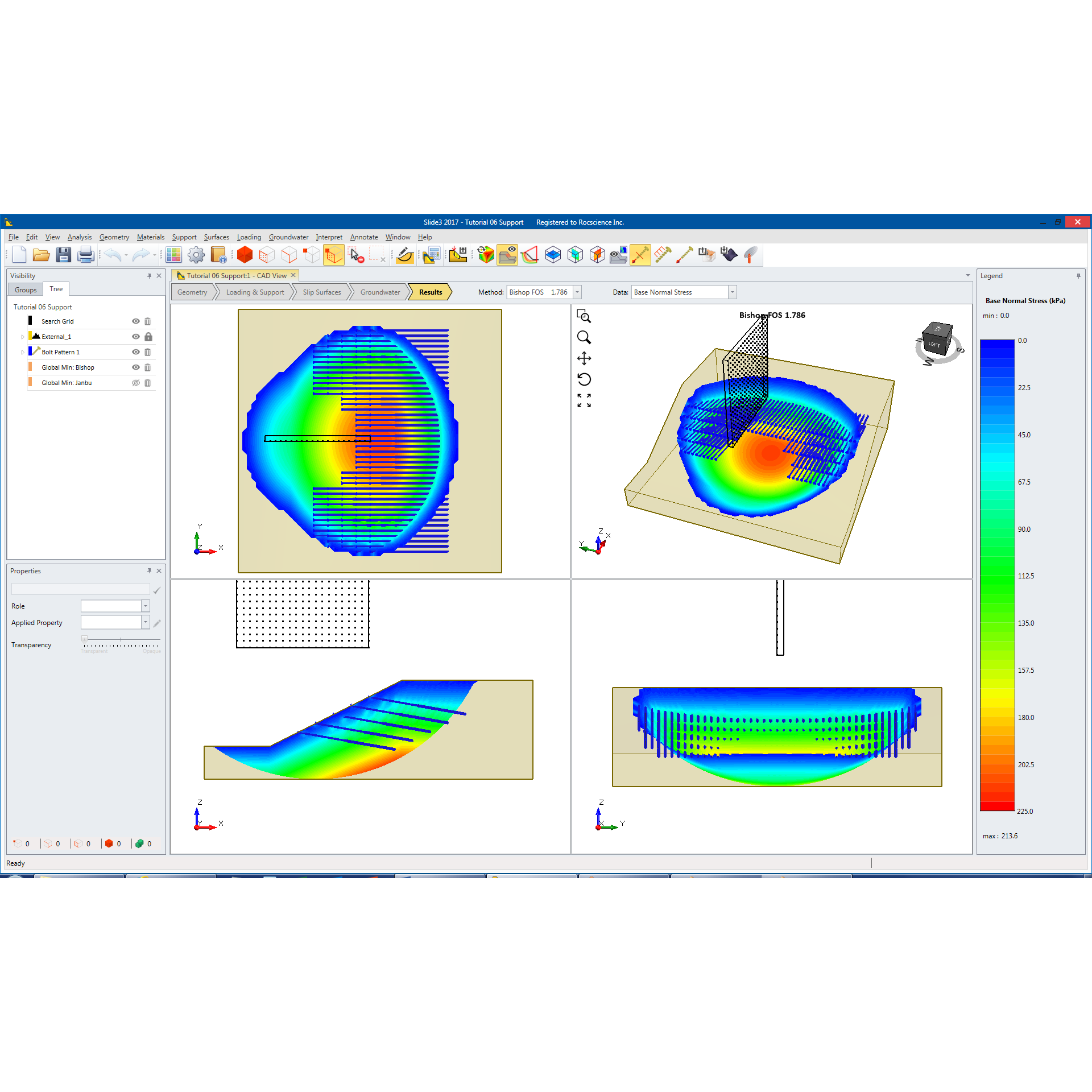Open the Role dropdown

pyautogui.click(x=146, y=606)
